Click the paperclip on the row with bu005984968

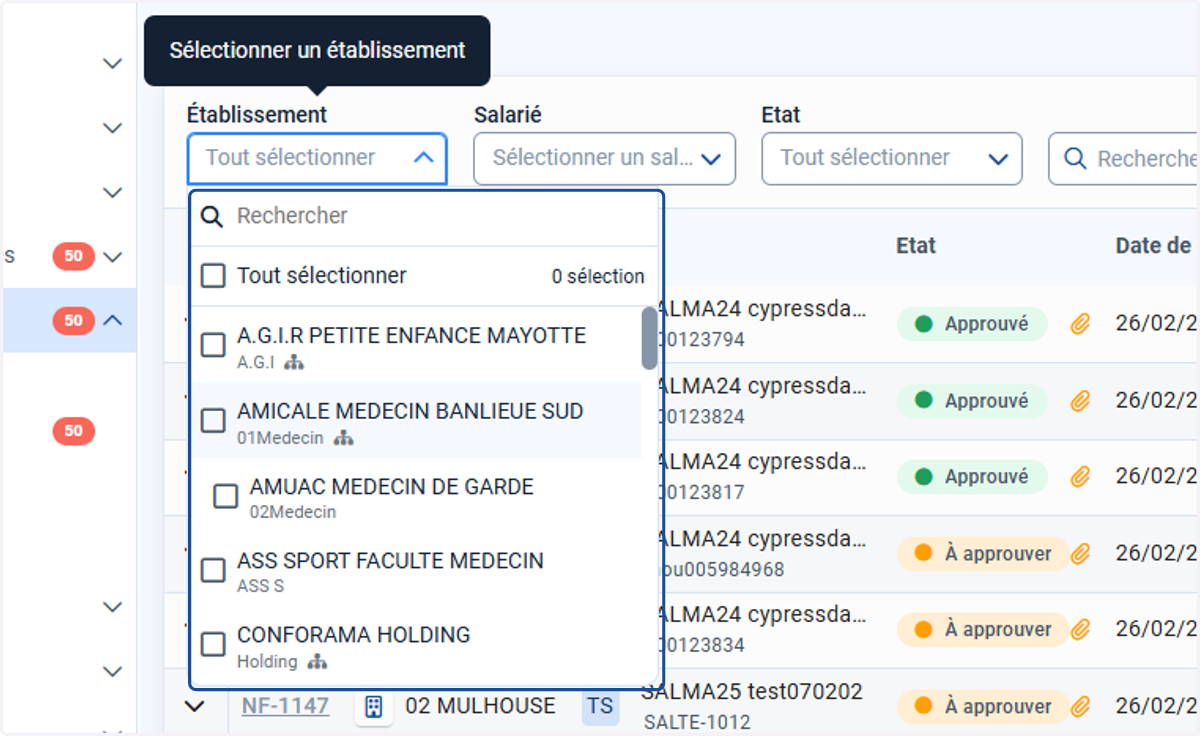[x=1080, y=553]
